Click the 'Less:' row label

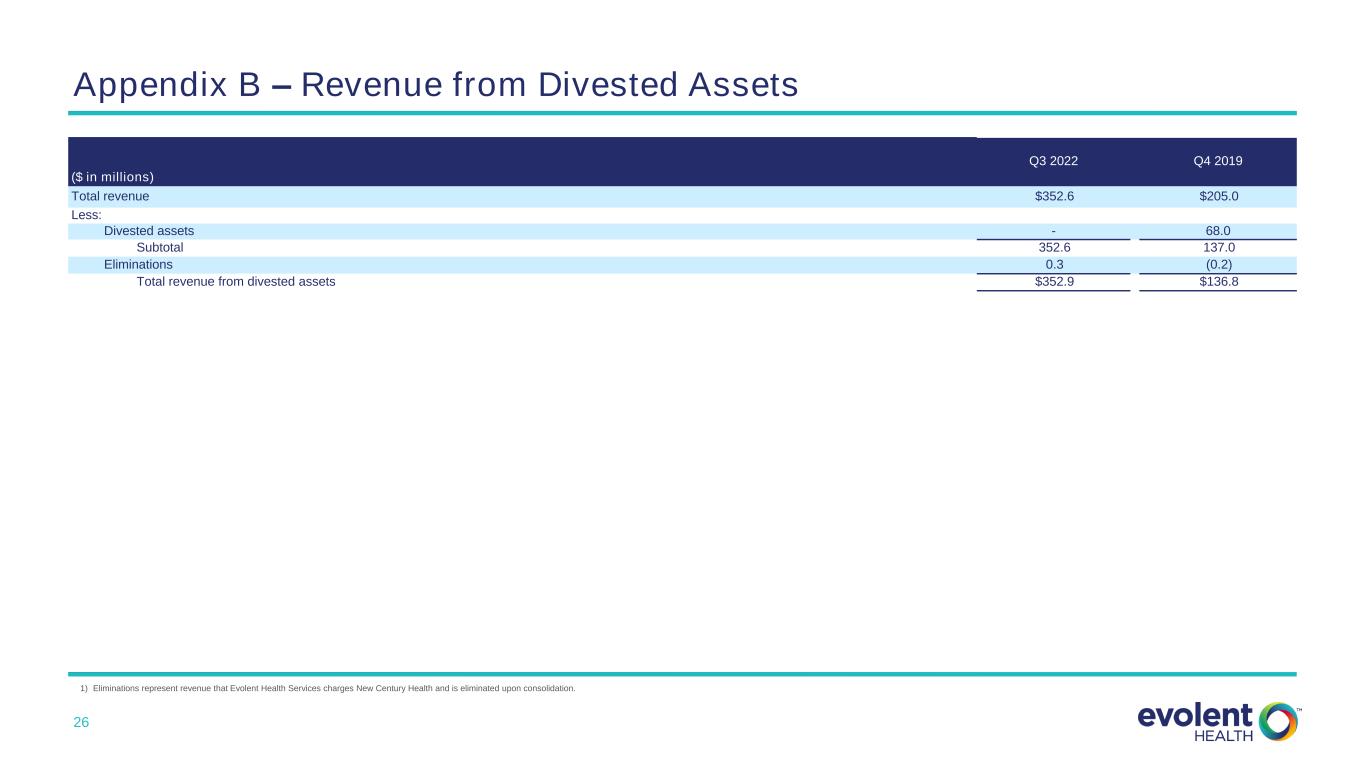(x=88, y=214)
